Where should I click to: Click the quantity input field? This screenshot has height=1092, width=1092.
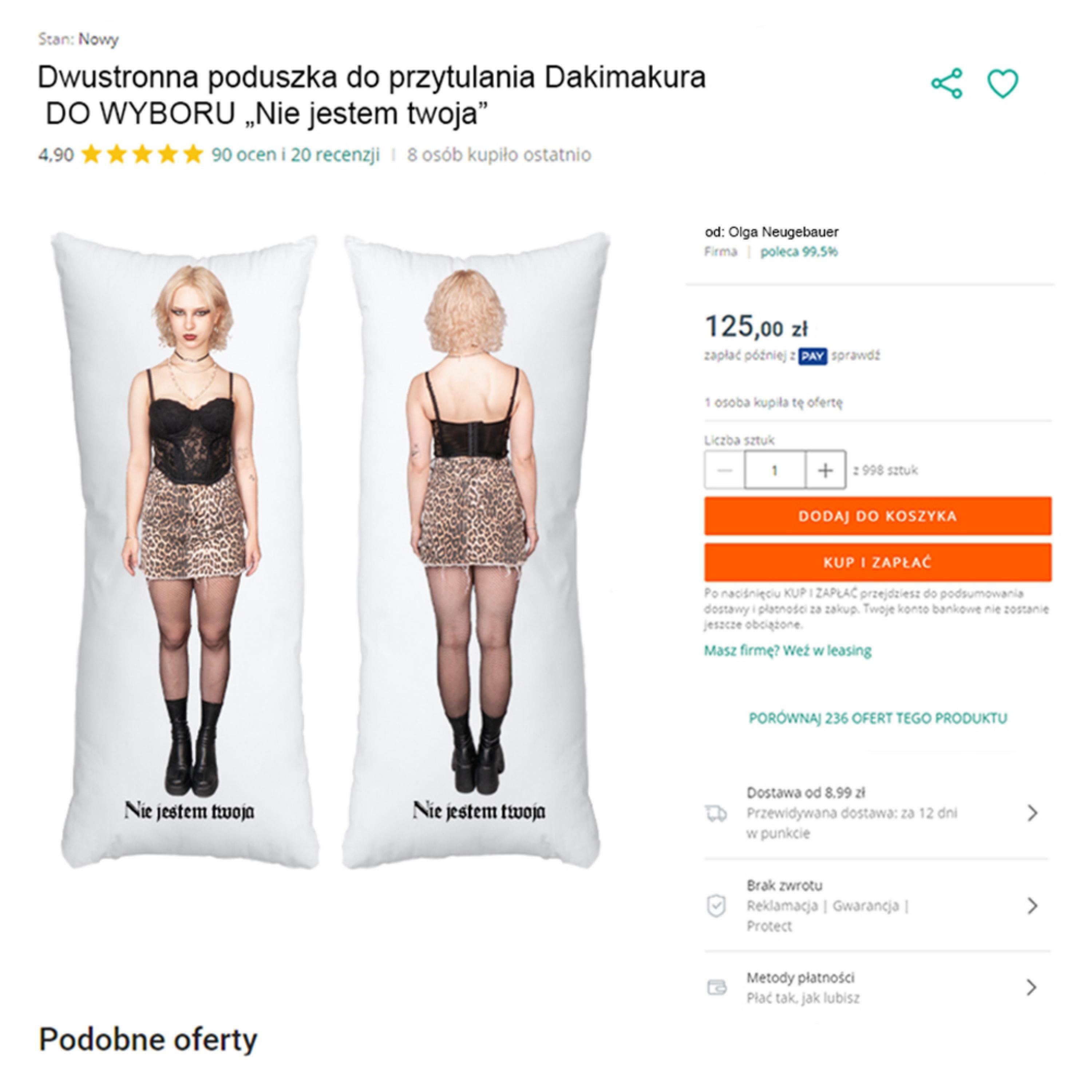tap(775, 470)
